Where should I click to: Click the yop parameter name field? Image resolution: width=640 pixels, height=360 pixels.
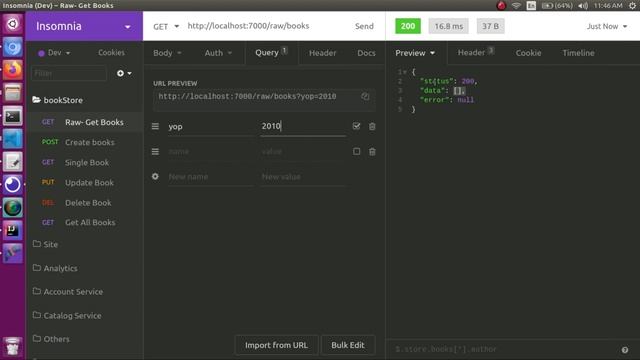click(211, 127)
